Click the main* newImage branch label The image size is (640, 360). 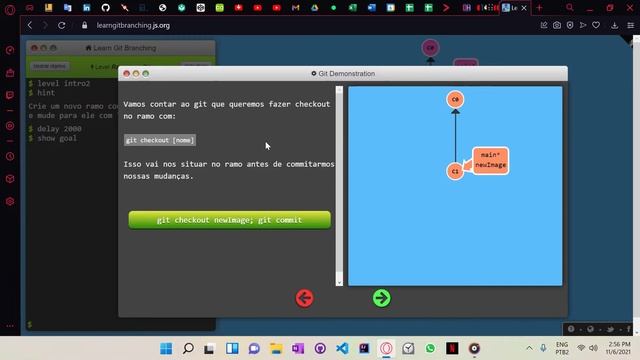(490, 160)
